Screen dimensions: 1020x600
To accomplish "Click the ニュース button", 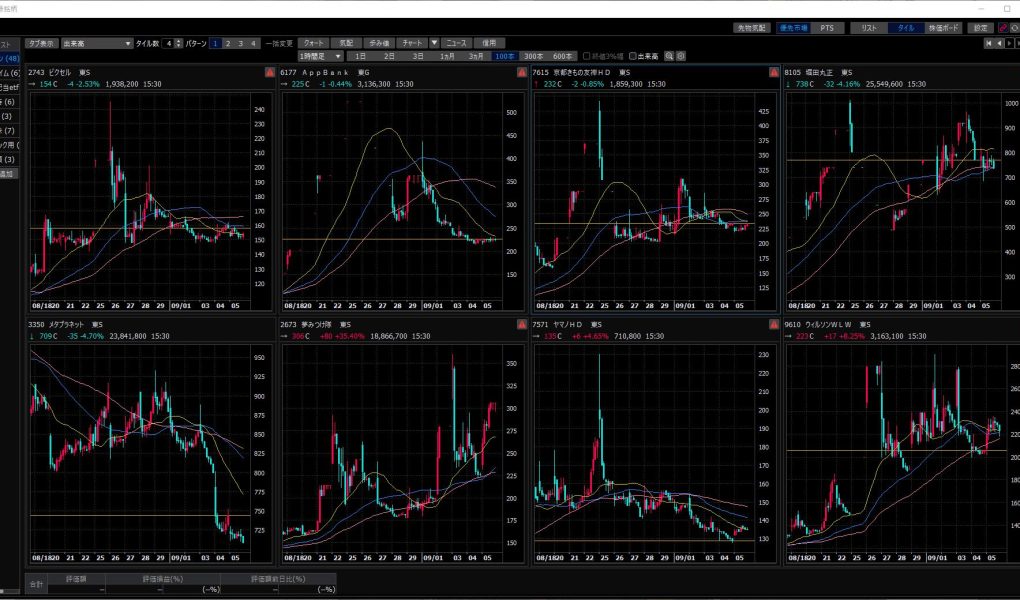I will click(x=456, y=44).
